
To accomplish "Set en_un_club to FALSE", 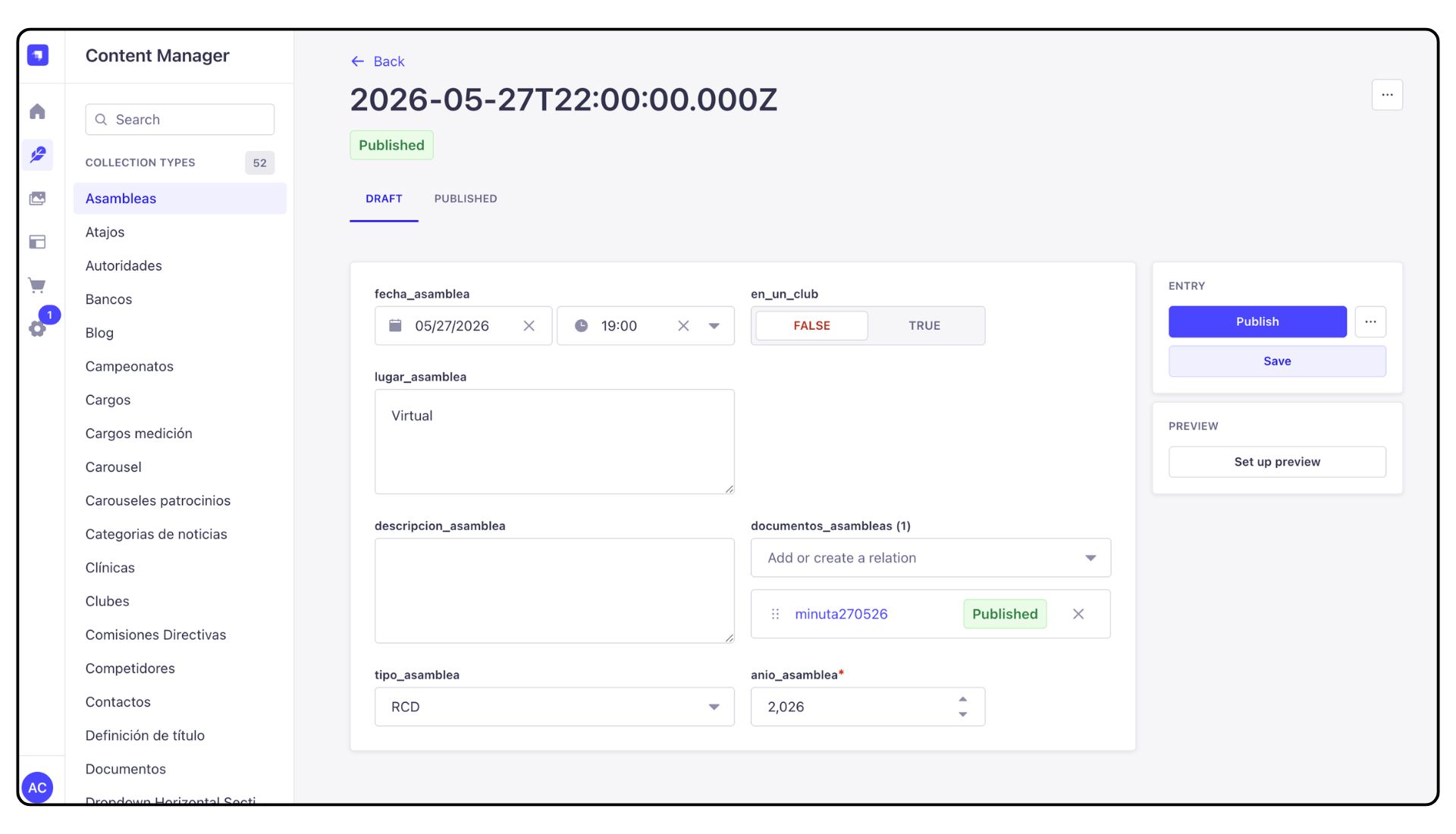I will (811, 325).
